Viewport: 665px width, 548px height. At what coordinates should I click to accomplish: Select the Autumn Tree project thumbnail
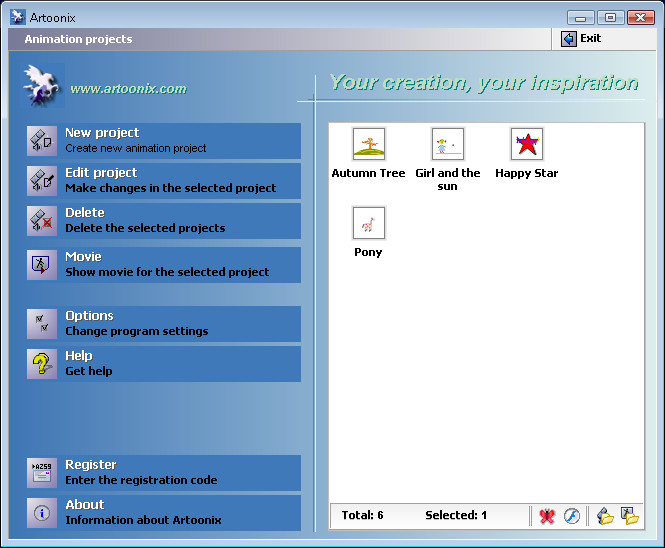369,144
